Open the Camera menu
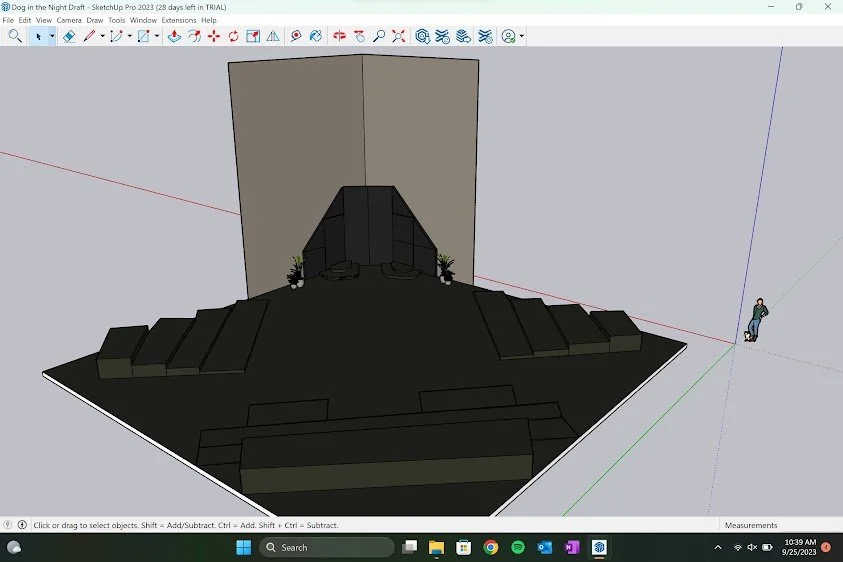Image resolution: width=843 pixels, height=562 pixels. [x=69, y=20]
